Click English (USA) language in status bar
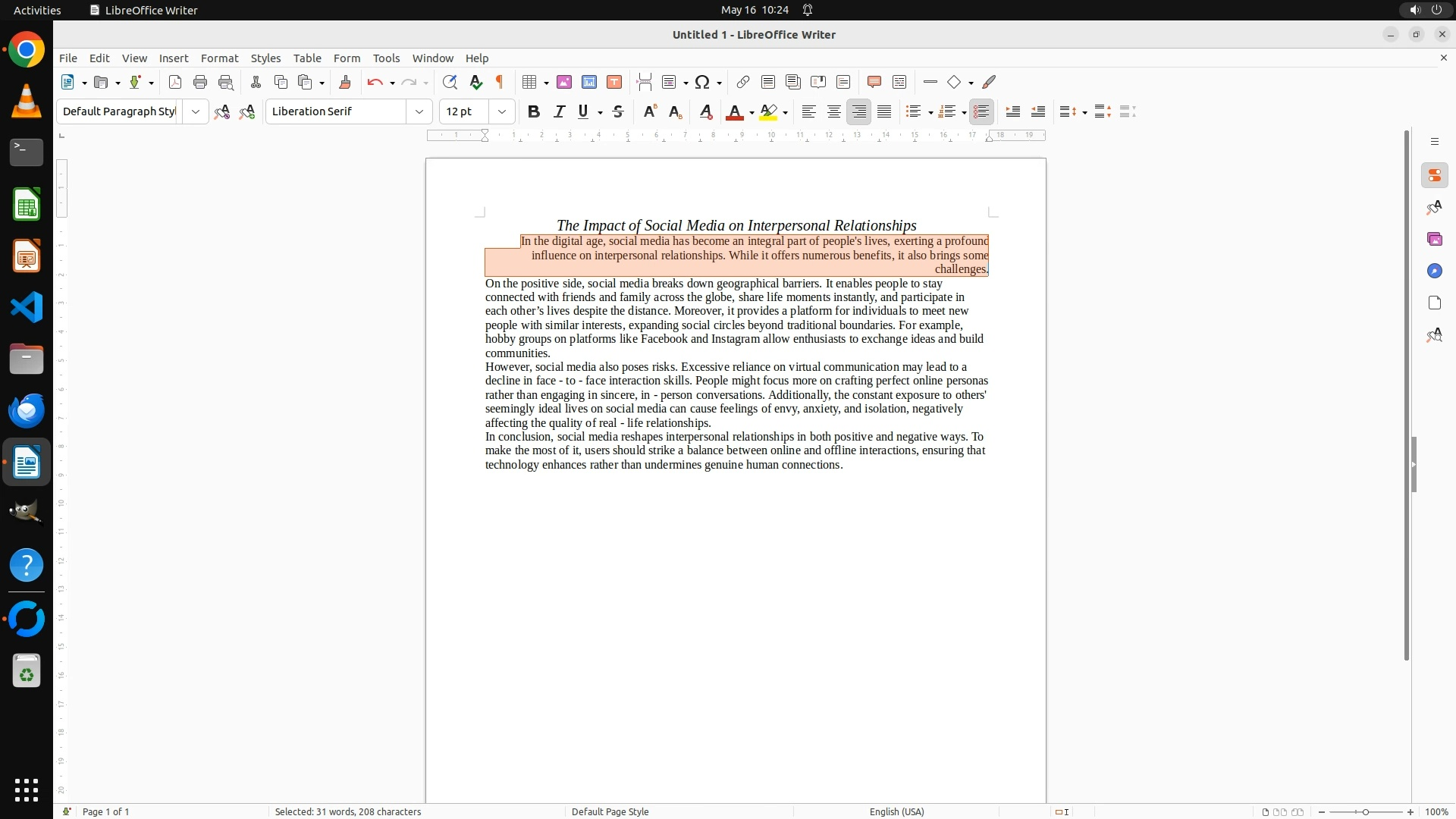Screen dimensions: 1456x819 [x=896, y=811]
